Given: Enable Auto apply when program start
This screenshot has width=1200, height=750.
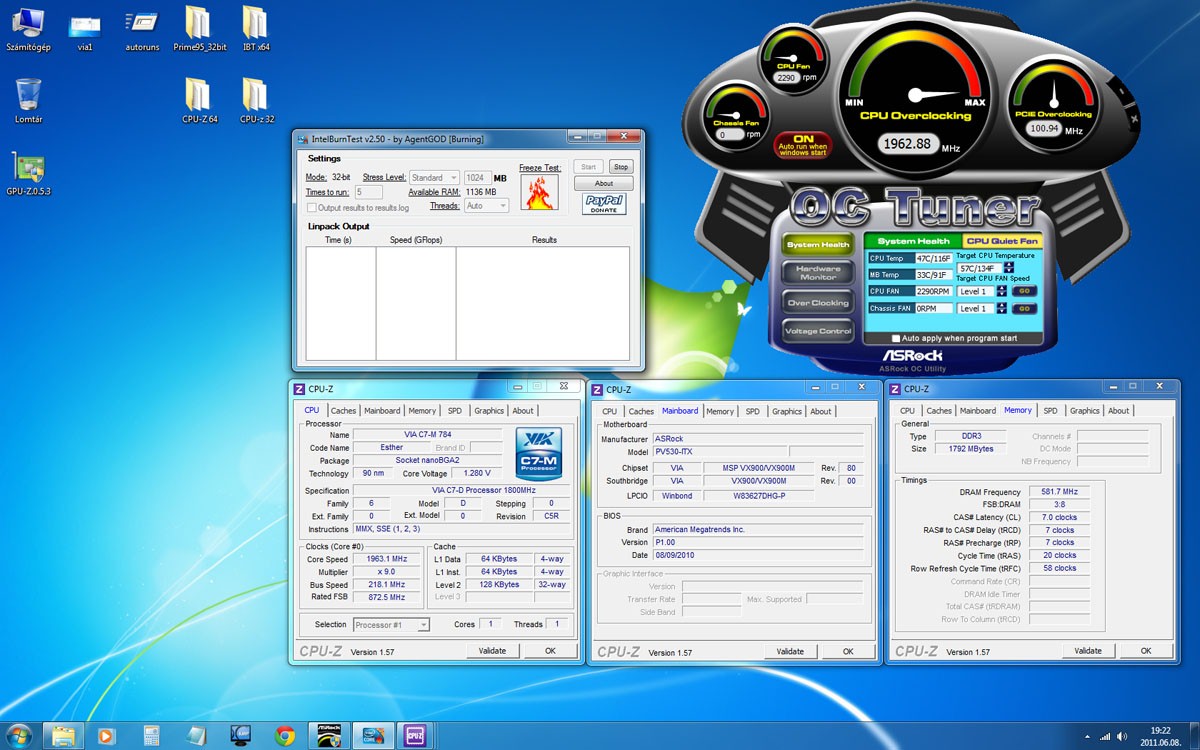Looking at the screenshot, I should pos(897,338).
